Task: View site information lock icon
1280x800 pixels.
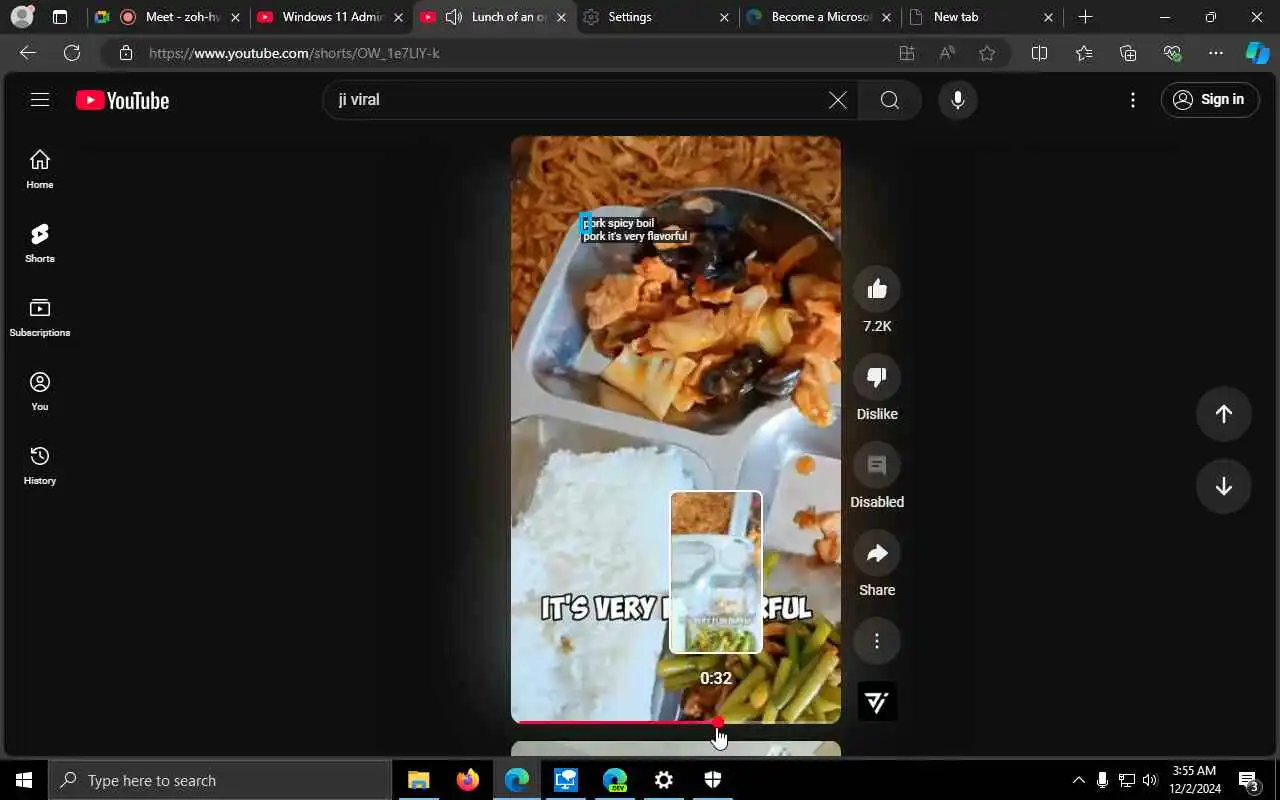Action: coord(125,53)
